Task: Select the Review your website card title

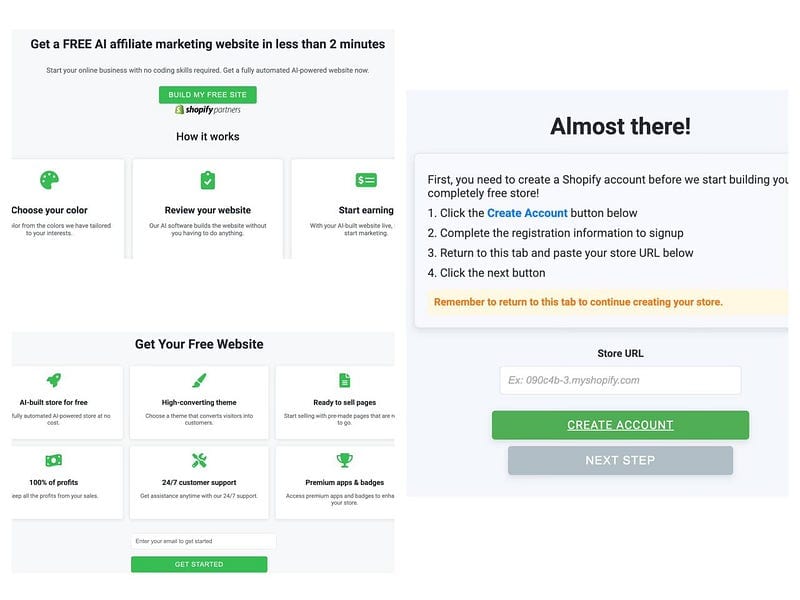Action: [x=207, y=210]
